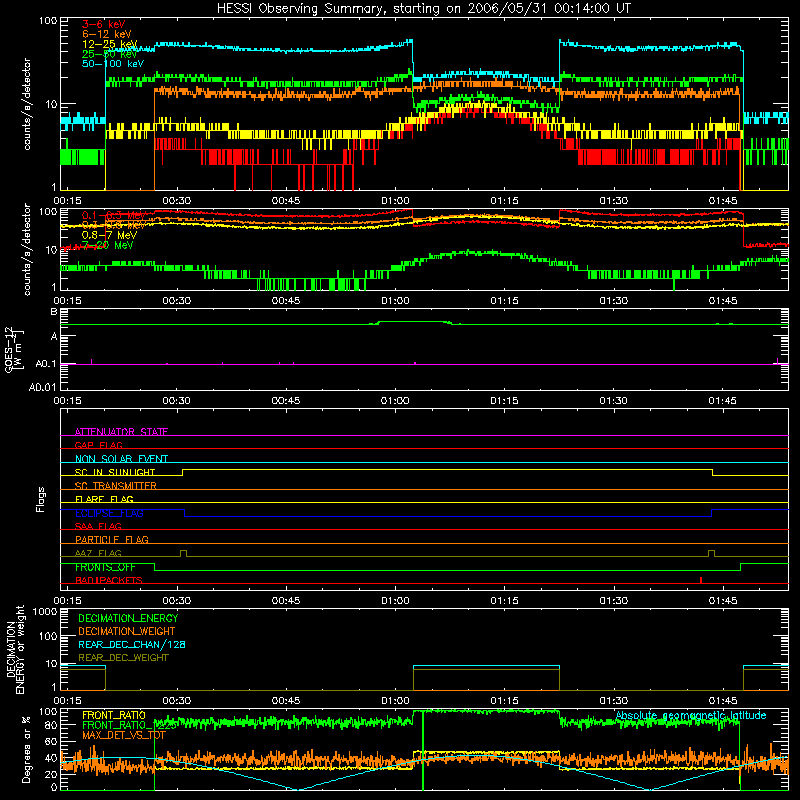Click the PARTICLE_FLAG label
Screen dimensions: 800x800
(112, 539)
